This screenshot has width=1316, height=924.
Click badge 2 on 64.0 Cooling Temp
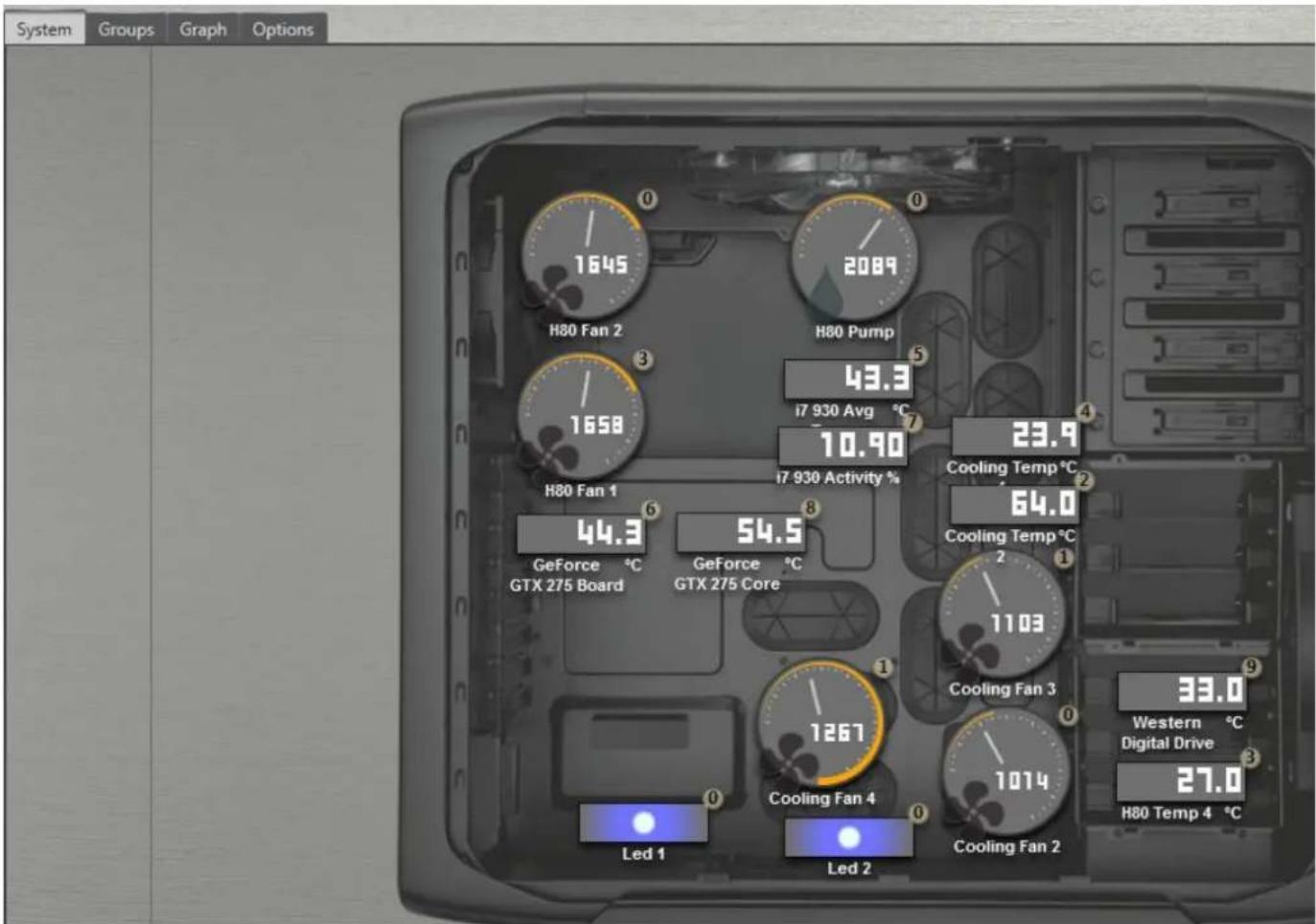(1084, 479)
